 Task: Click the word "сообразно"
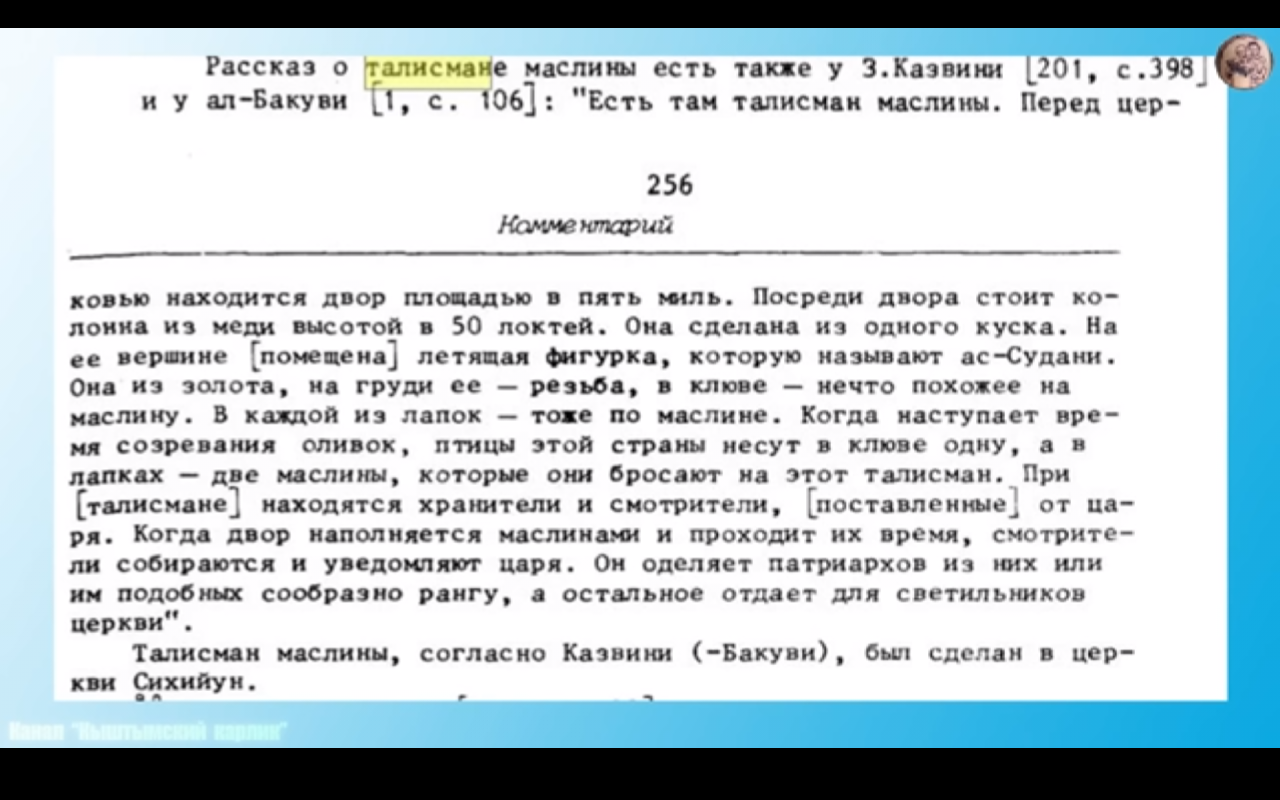click(x=331, y=593)
